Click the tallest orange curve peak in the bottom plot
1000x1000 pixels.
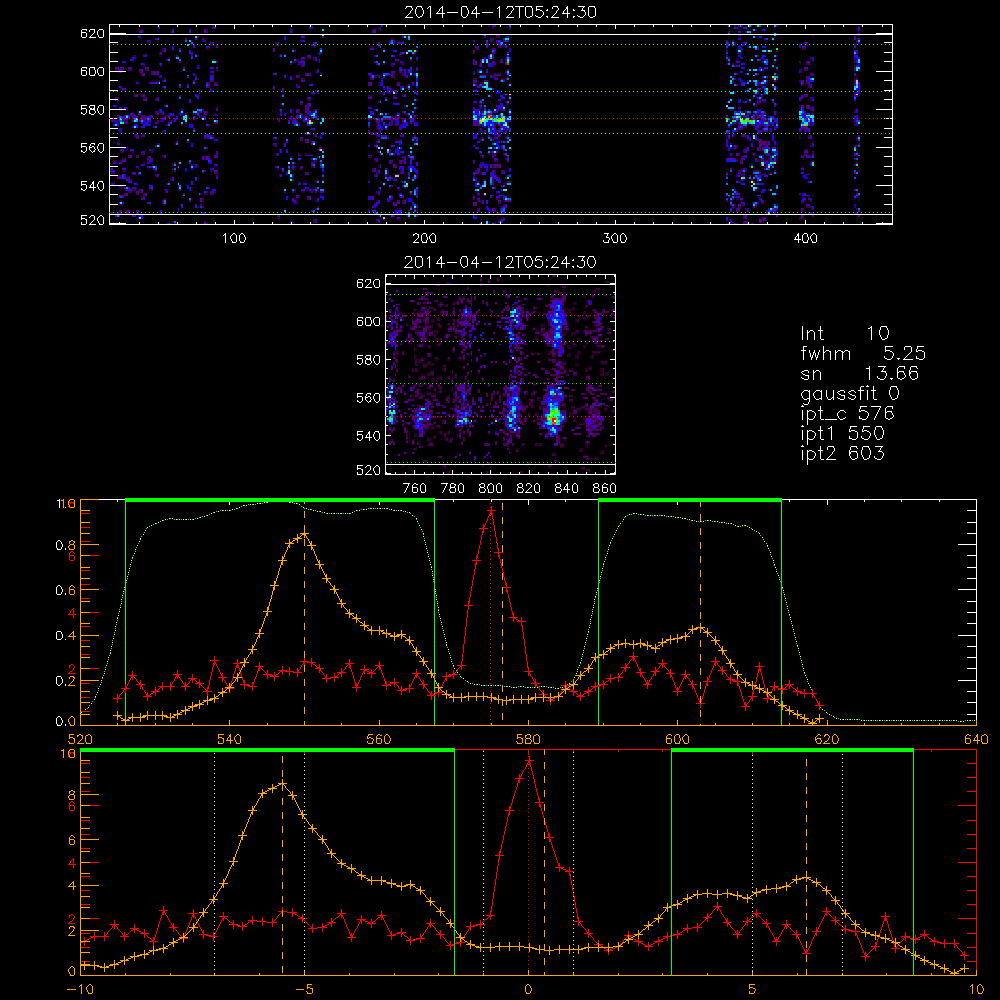tap(283, 784)
